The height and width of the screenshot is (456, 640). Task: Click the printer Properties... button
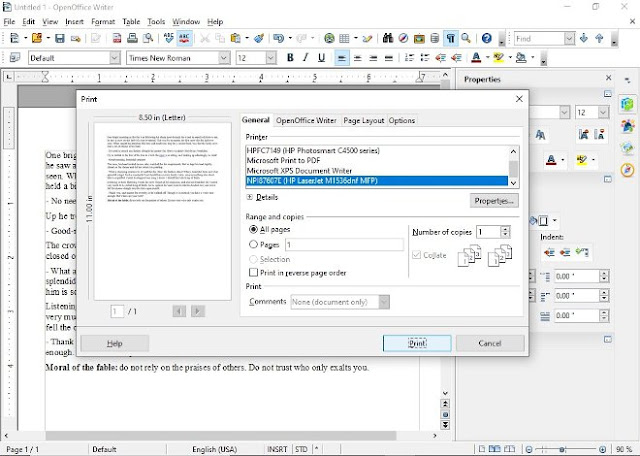coord(494,201)
